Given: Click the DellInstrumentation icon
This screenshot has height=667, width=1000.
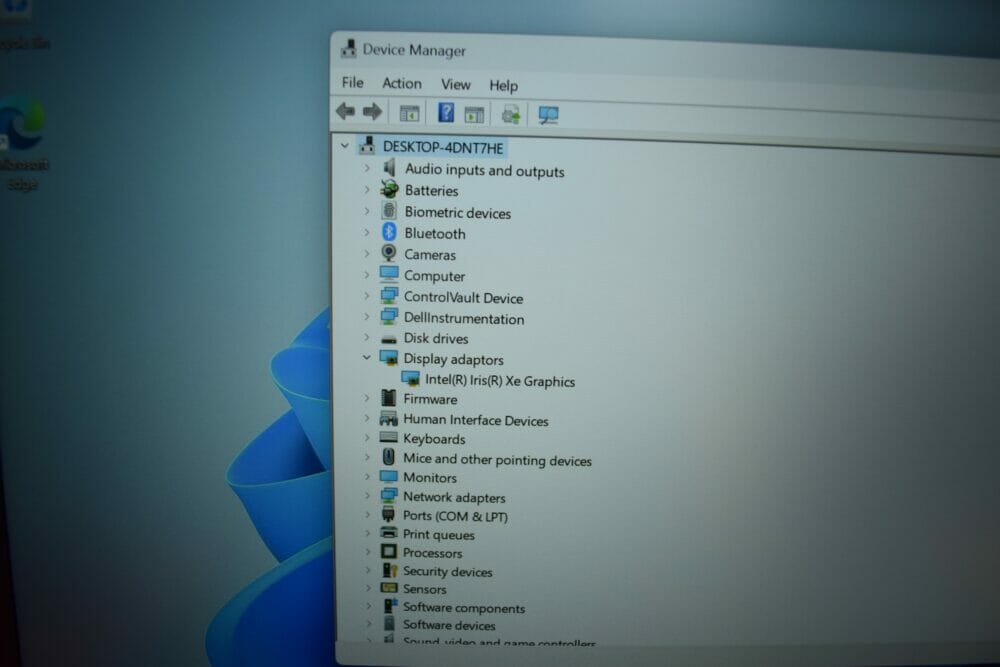Looking at the screenshot, I should click(388, 317).
